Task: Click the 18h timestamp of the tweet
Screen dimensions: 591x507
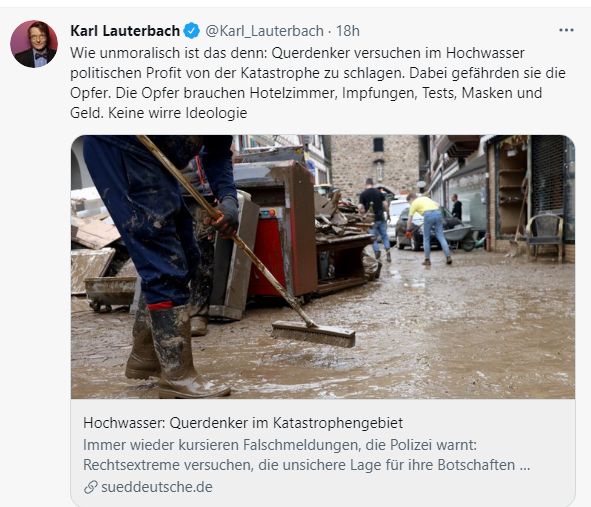Action: pos(348,31)
